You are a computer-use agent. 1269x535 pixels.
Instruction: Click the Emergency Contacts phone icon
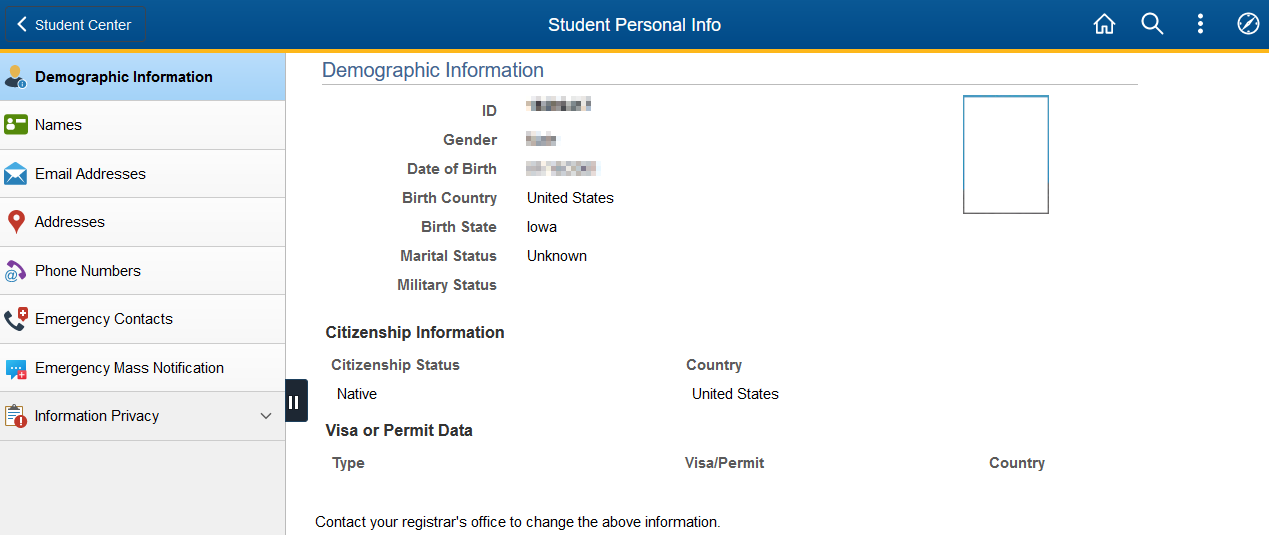[x=15, y=319]
